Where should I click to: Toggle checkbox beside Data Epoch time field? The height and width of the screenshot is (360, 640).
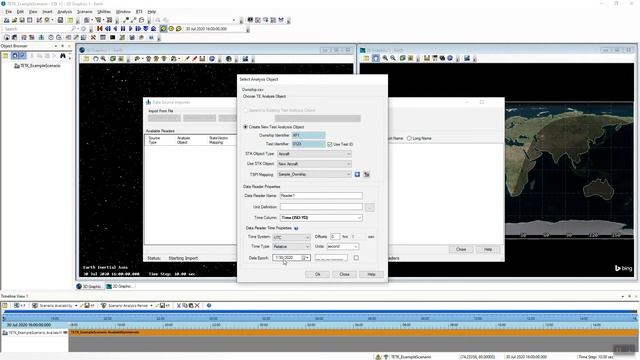tap(356, 258)
